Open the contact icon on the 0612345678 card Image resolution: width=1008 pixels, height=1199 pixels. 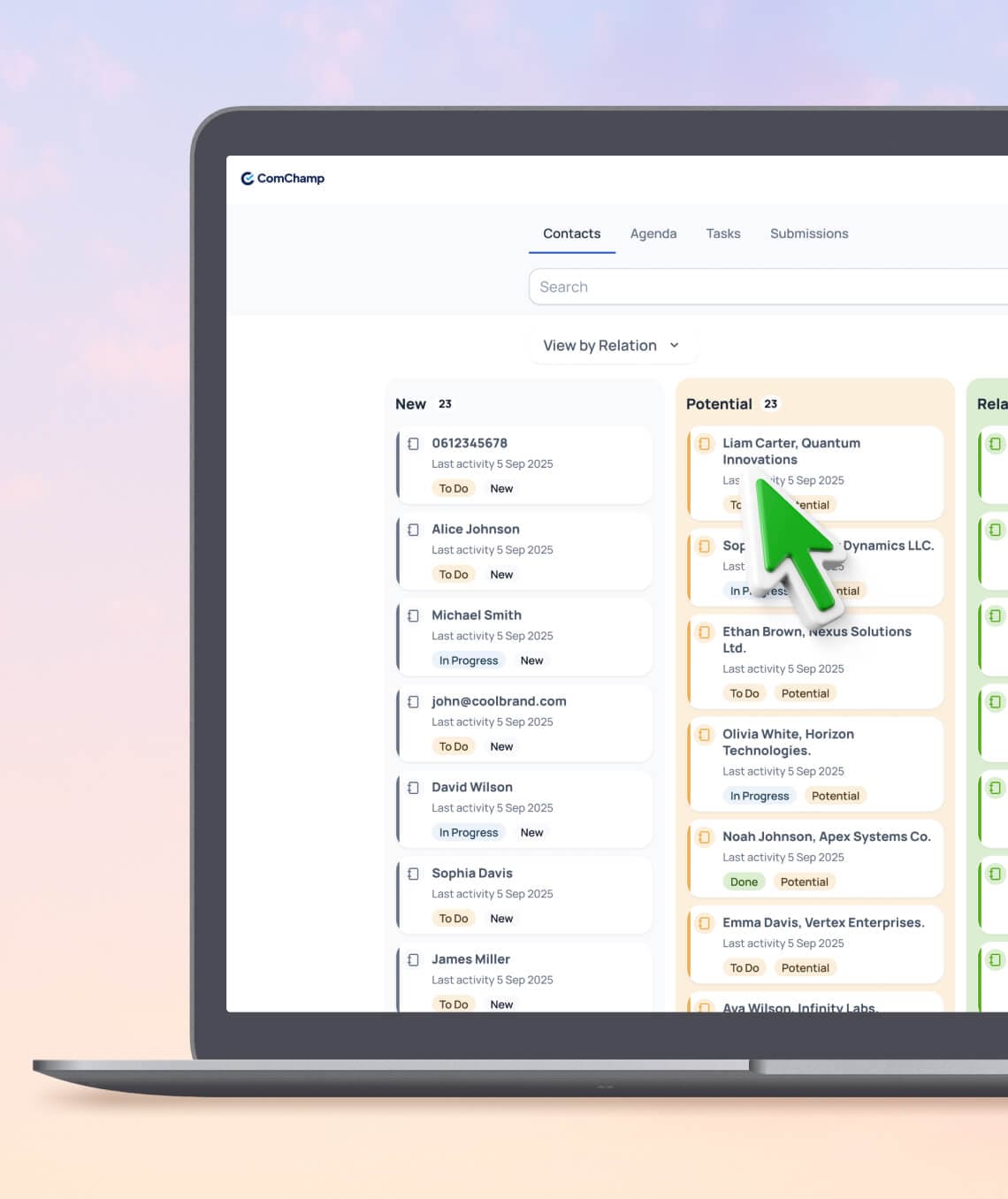413,443
